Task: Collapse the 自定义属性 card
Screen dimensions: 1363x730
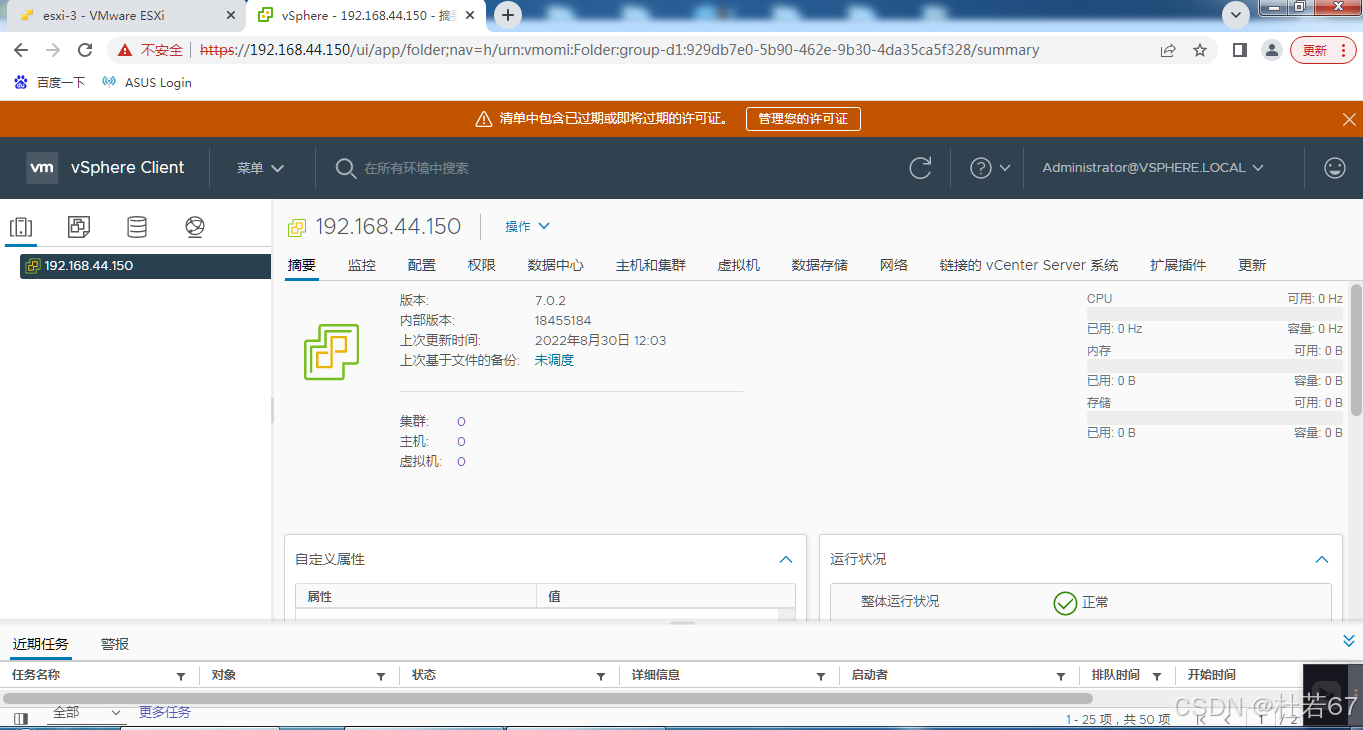Action: coord(786,560)
